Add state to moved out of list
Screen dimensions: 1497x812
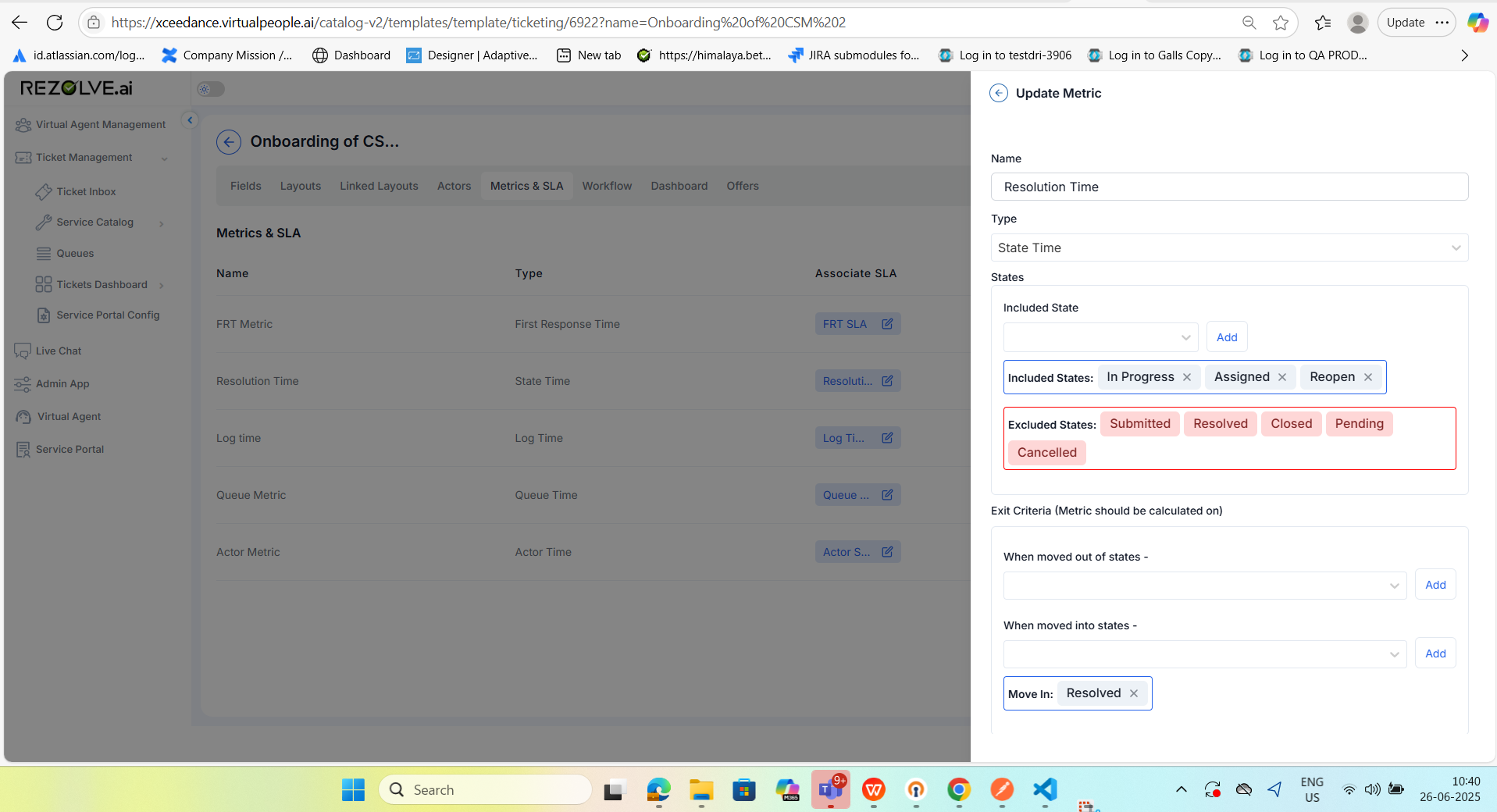click(x=1435, y=585)
